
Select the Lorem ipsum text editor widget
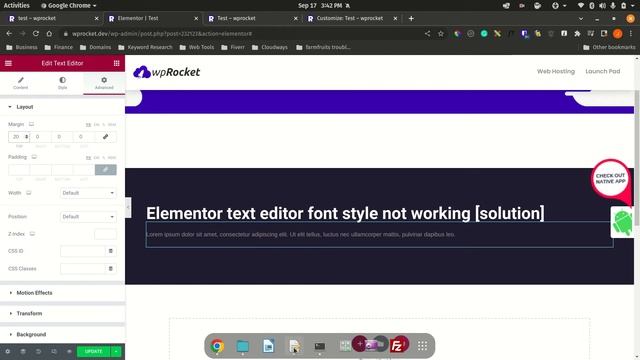(379, 235)
